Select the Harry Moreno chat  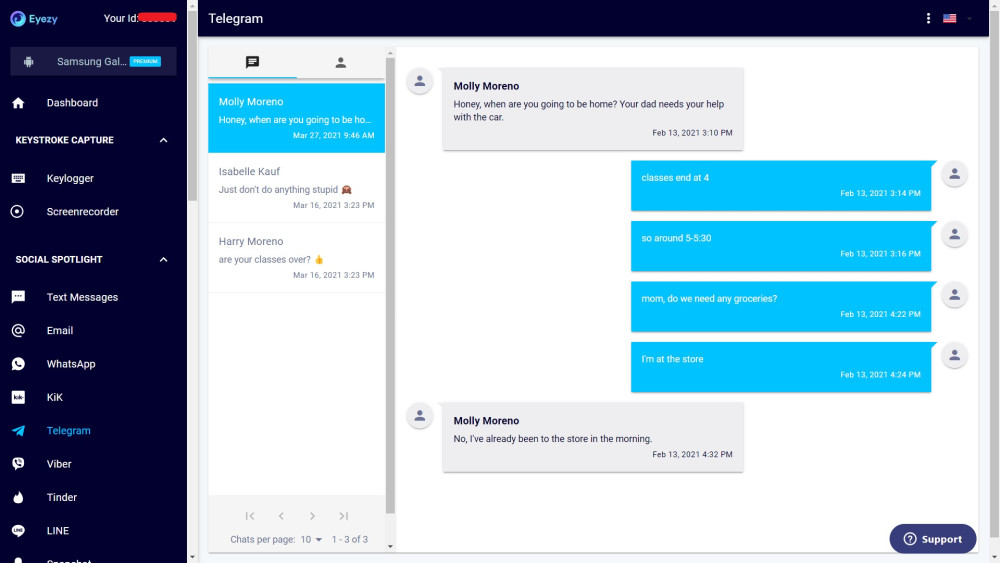(297, 258)
